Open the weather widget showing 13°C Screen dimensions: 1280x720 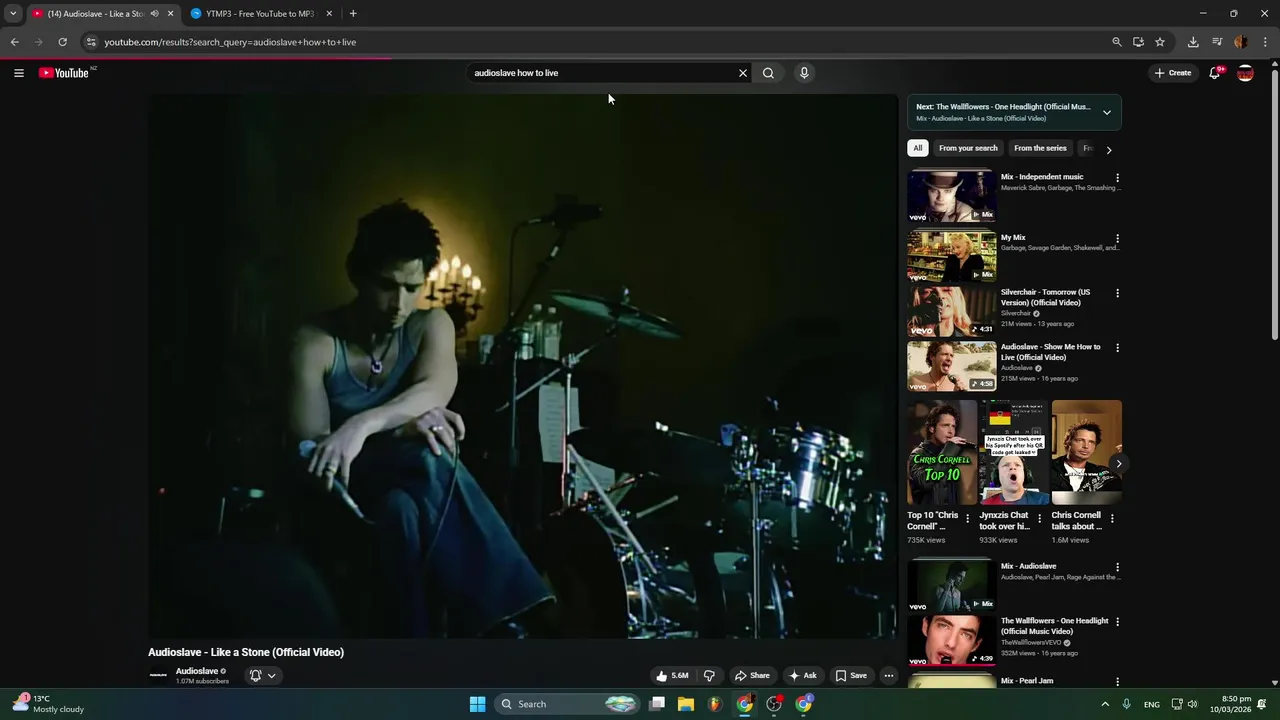click(x=48, y=704)
